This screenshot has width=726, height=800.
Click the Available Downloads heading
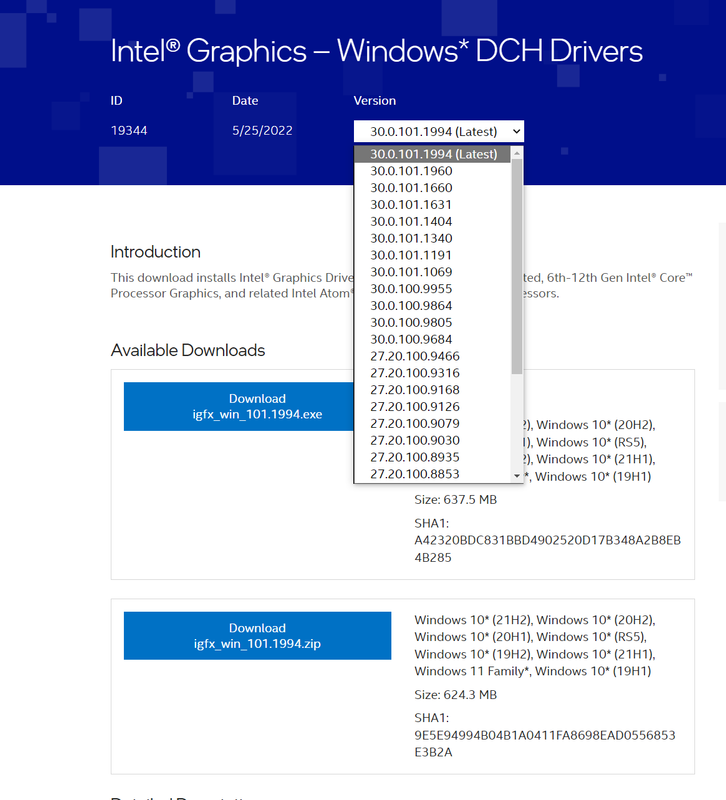(188, 350)
